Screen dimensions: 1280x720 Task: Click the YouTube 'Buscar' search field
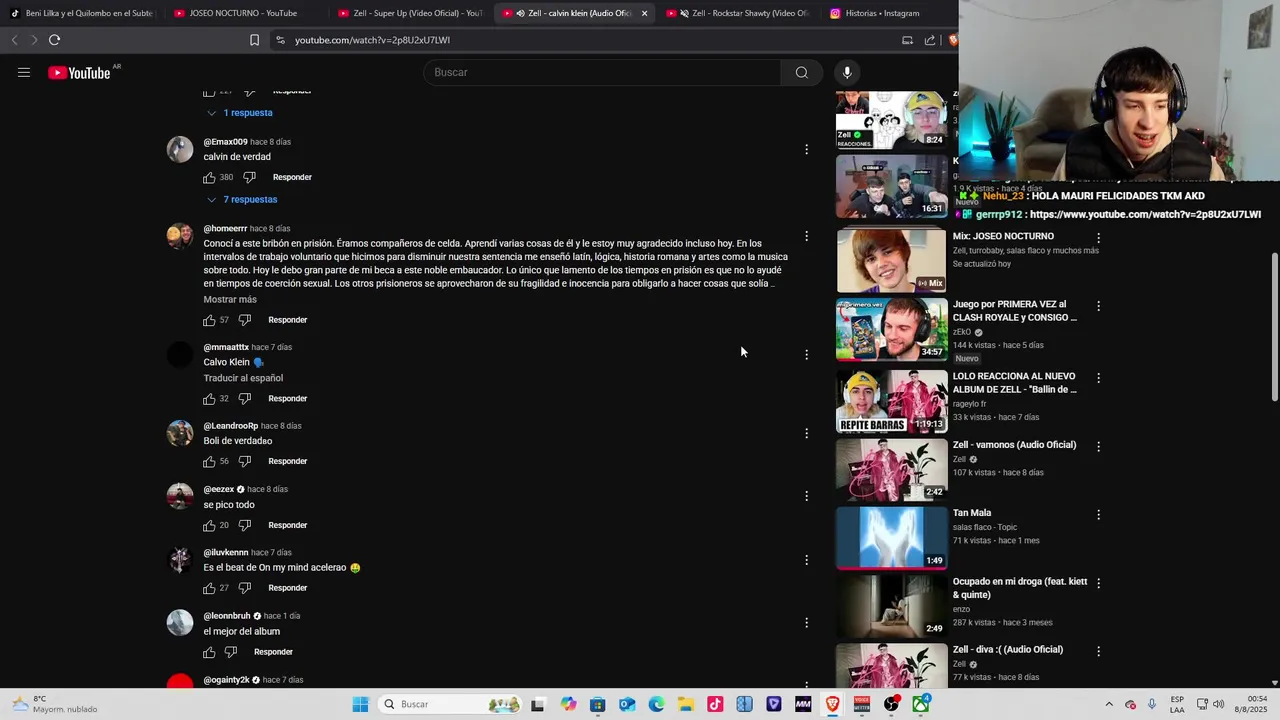[x=602, y=72]
